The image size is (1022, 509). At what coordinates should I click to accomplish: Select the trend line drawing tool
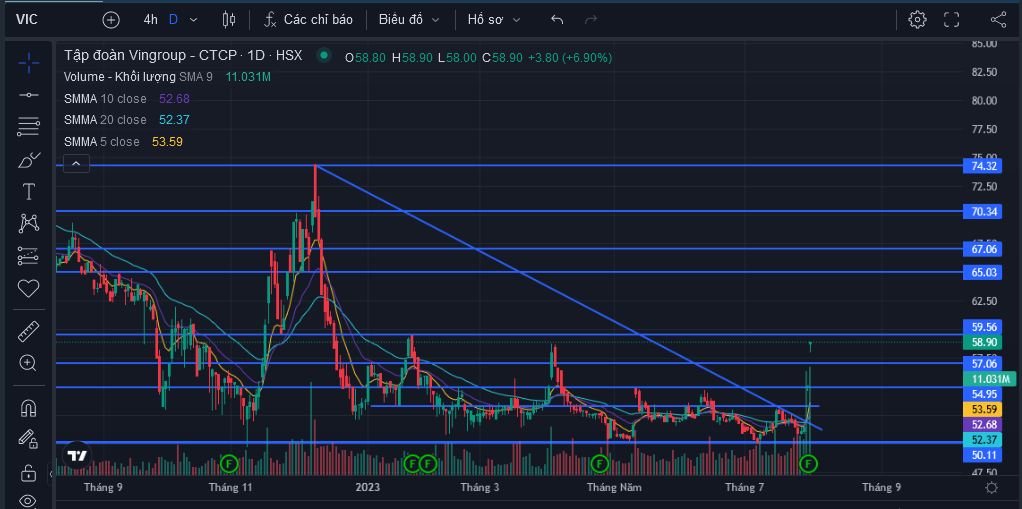tap(29, 95)
